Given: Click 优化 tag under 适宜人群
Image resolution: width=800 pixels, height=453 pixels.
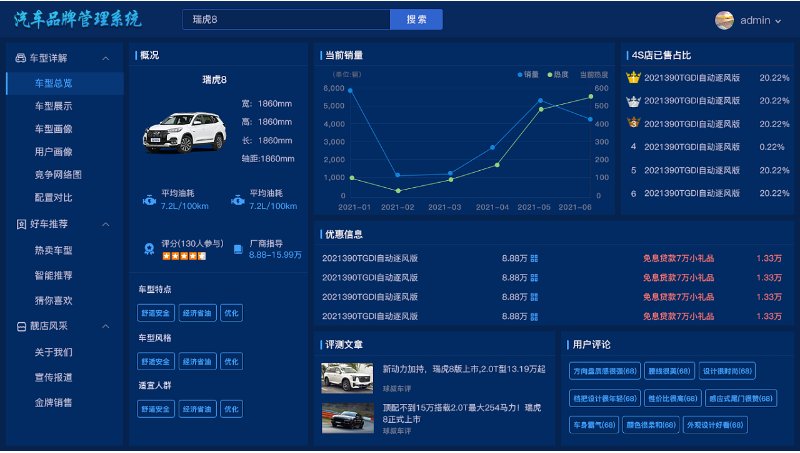Looking at the screenshot, I should (231, 409).
